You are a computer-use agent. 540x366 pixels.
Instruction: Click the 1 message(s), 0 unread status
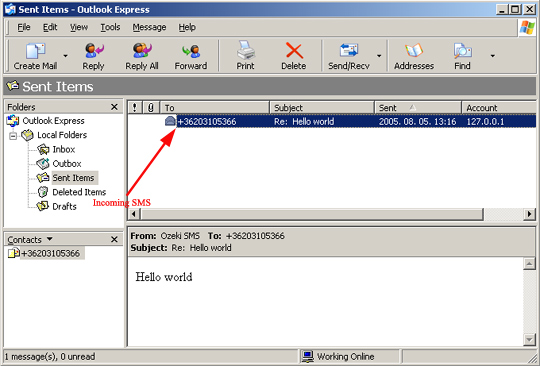[50, 357]
